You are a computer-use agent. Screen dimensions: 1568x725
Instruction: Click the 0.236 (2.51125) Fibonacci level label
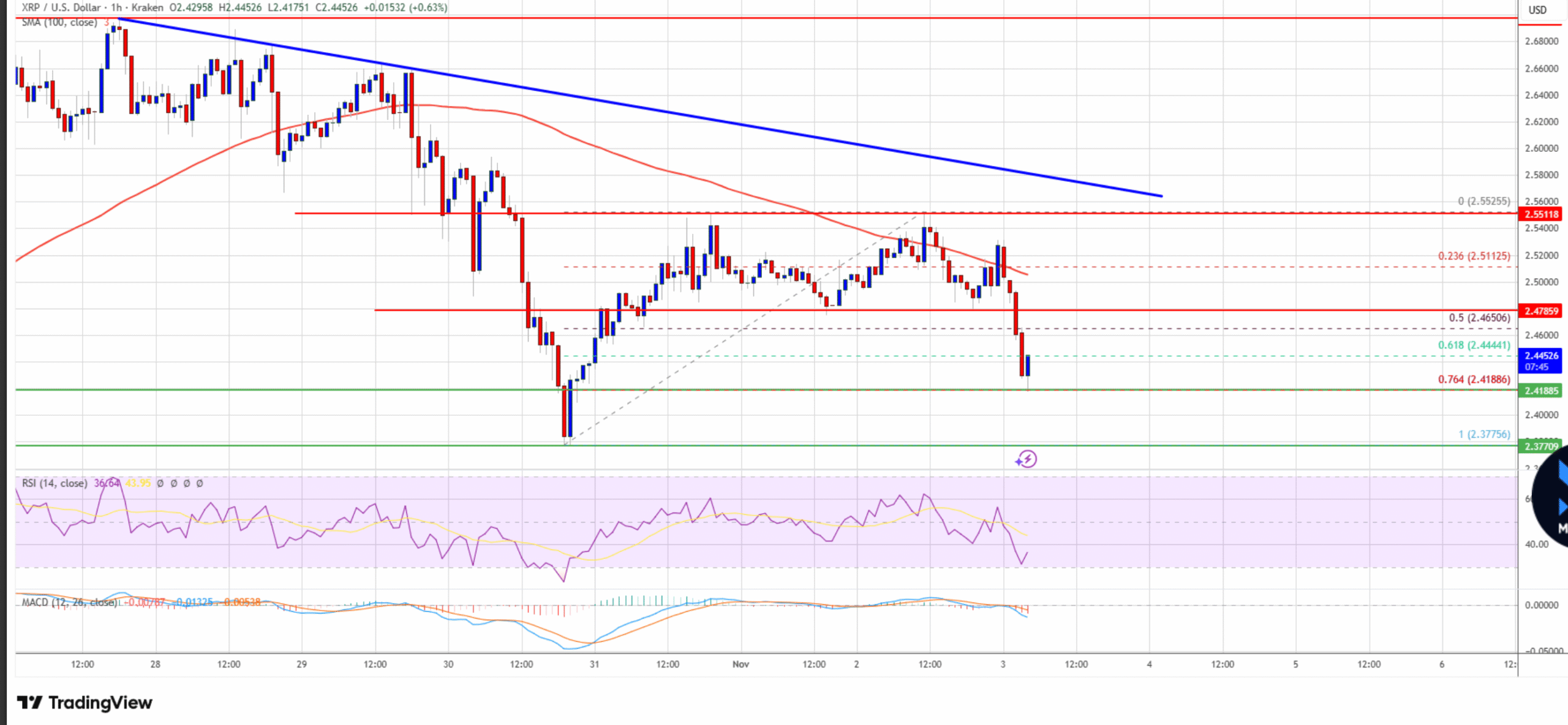click(x=1474, y=256)
